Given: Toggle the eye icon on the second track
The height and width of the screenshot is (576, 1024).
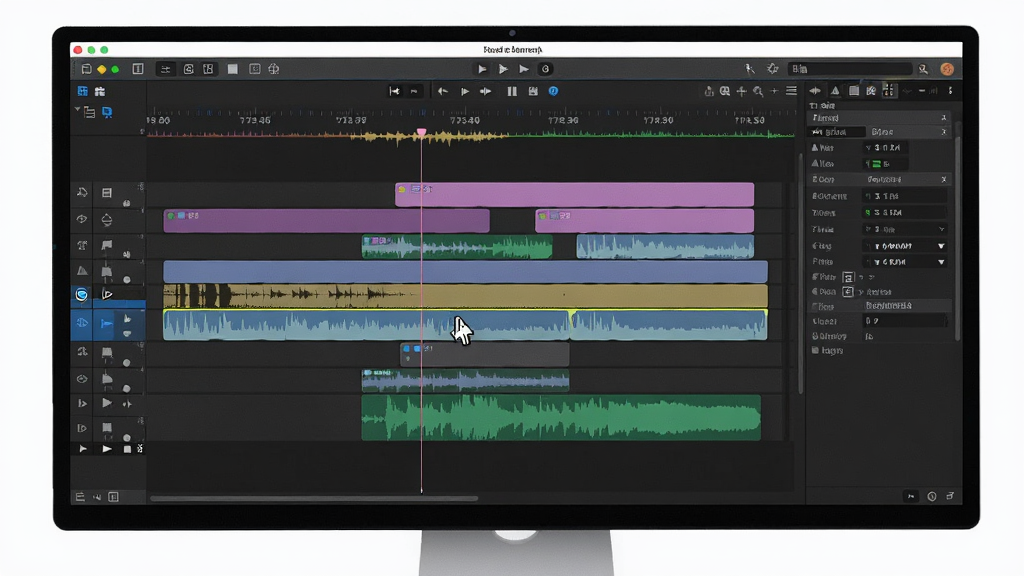Looking at the screenshot, I should (82, 219).
